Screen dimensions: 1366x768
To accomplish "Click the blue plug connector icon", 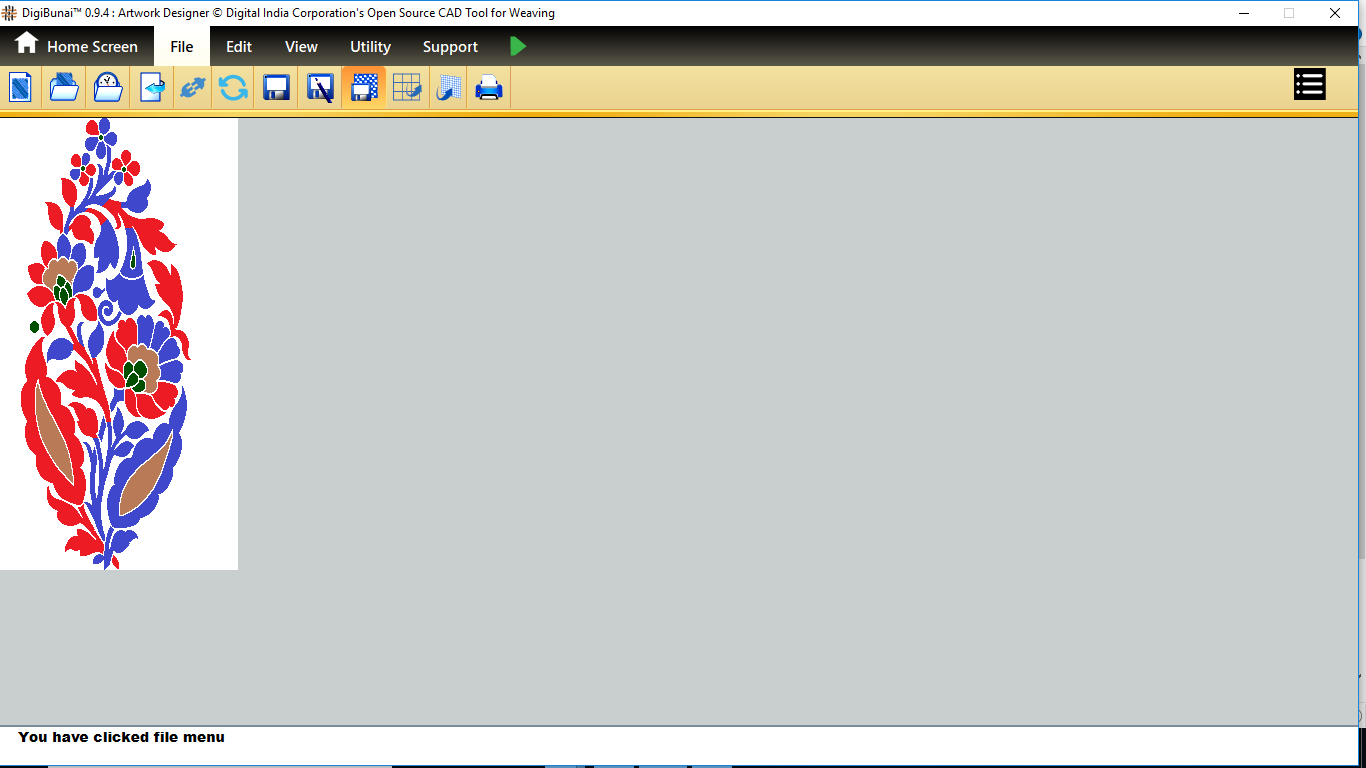I will [x=192, y=88].
